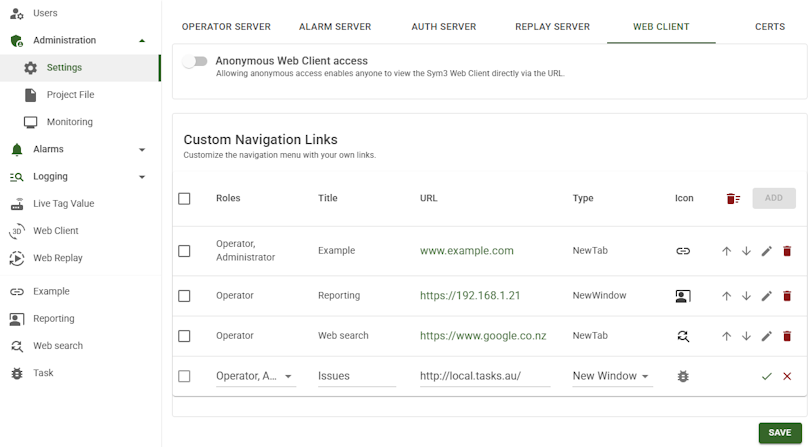Open Web Replay in the sidebar
This screenshot has height=447, width=809.
[x=57, y=258]
